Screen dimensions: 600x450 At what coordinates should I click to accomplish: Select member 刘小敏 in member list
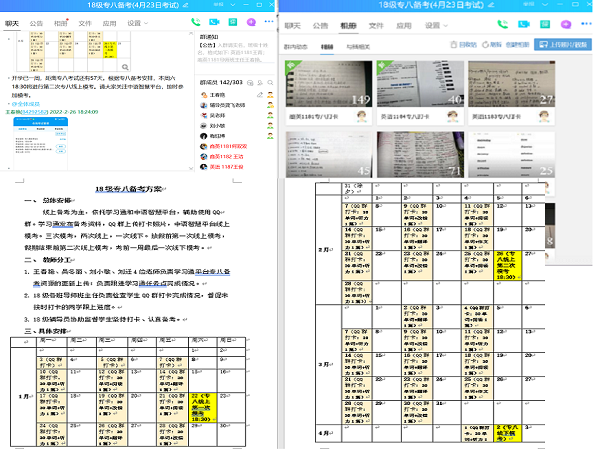point(217,126)
